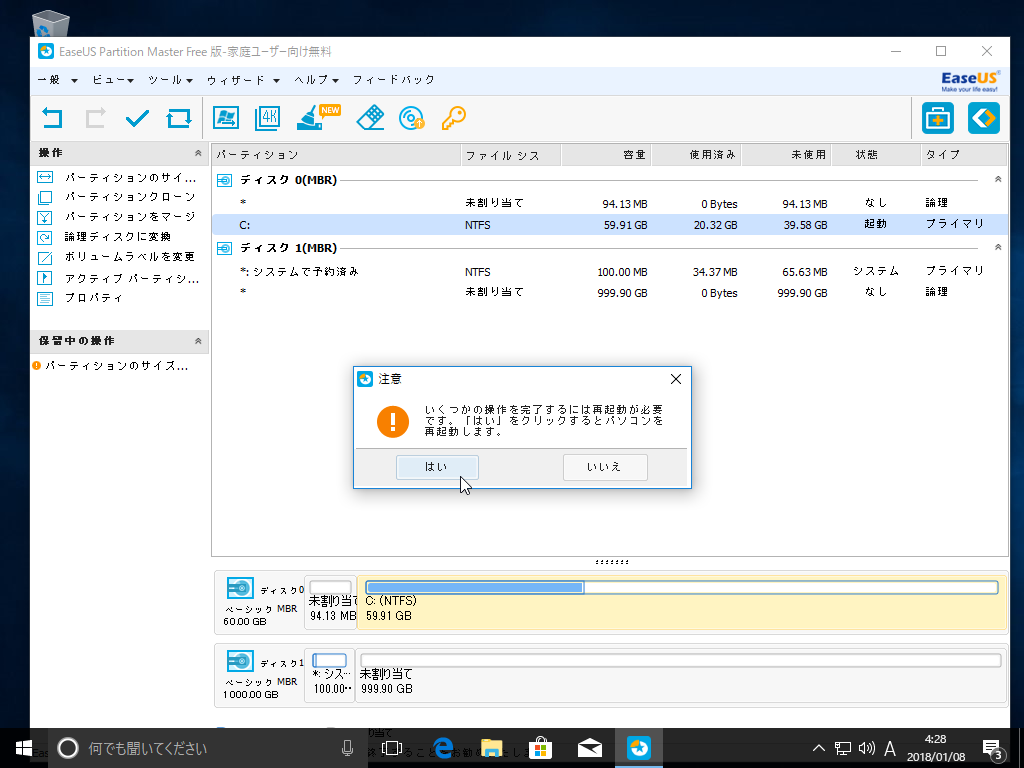Click the 使用済み column header

696,155
